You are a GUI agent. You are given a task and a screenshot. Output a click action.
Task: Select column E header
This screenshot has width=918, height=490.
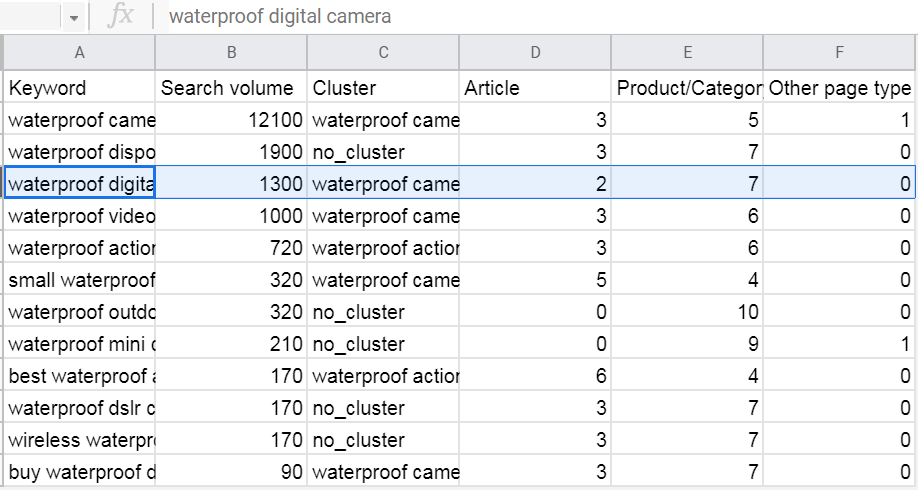point(687,53)
